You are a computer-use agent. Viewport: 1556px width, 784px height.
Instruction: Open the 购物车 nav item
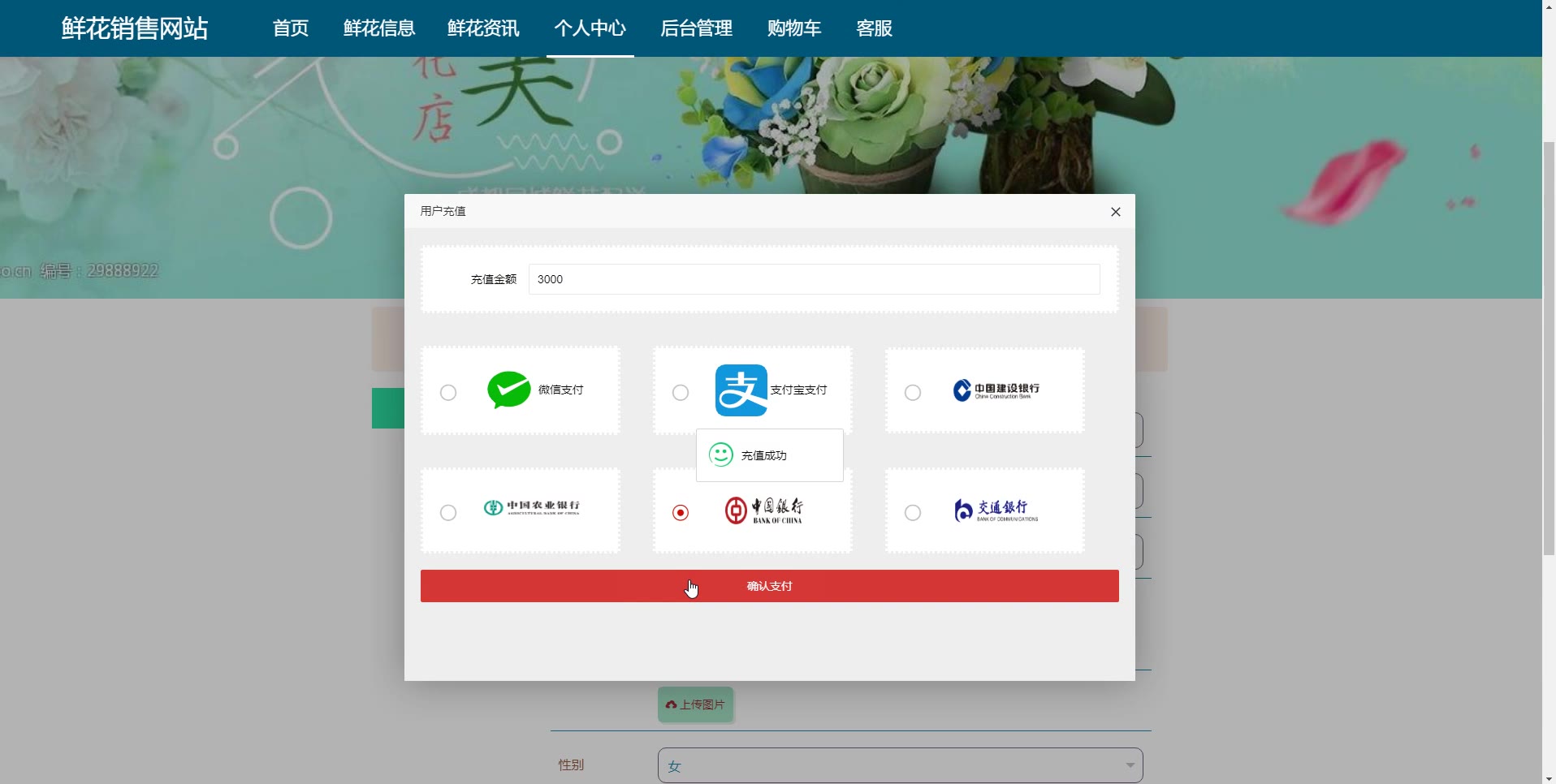pyautogui.click(x=794, y=28)
